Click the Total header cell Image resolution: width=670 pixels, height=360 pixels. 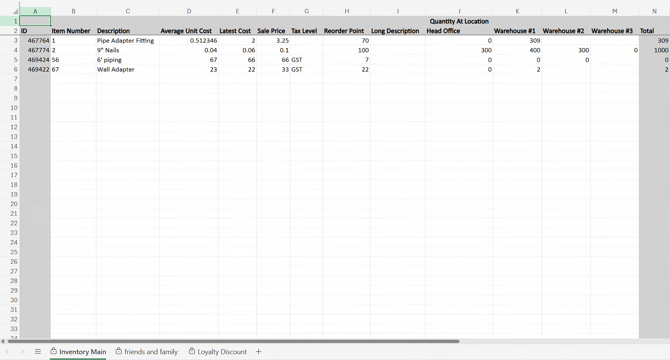tap(654, 31)
